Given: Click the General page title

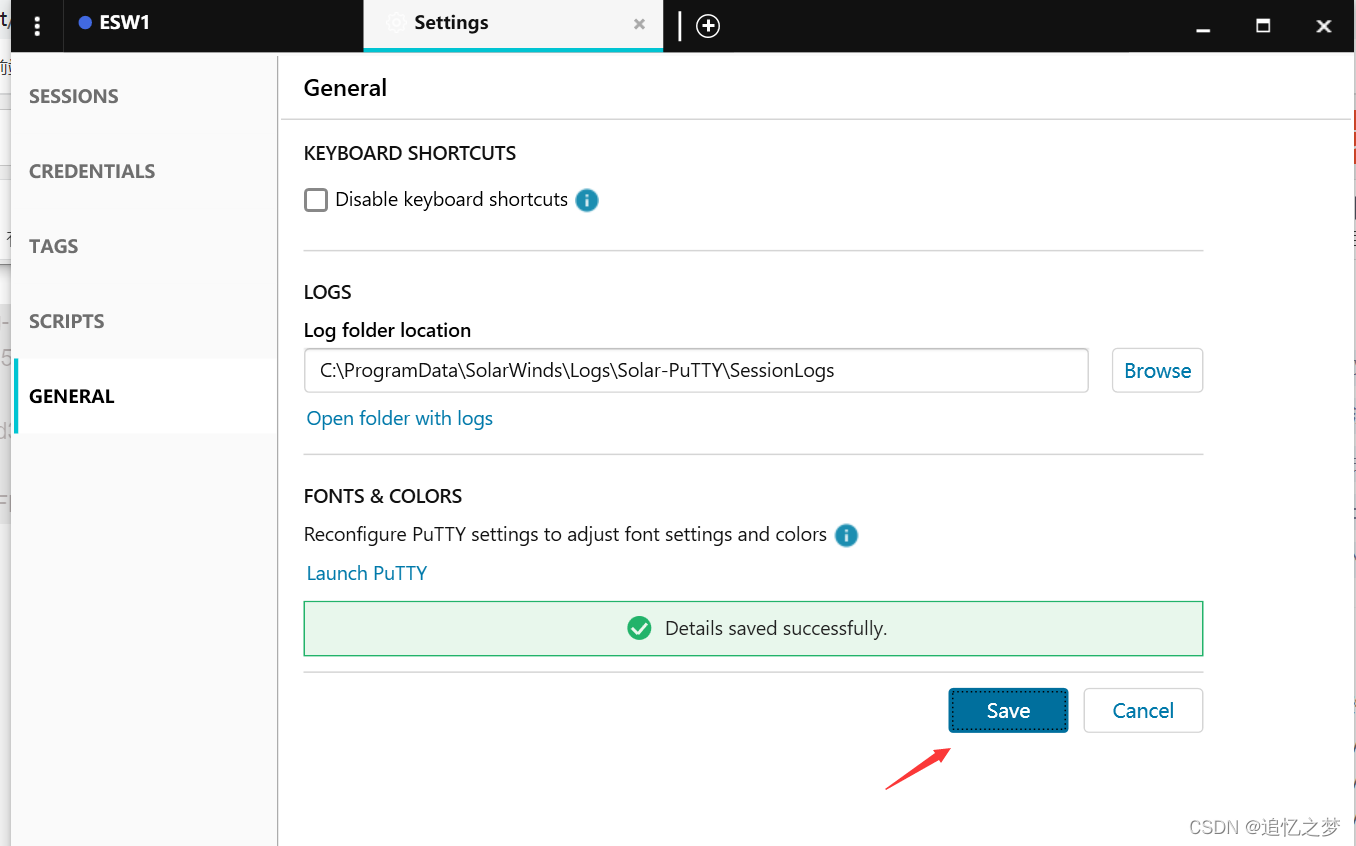Looking at the screenshot, I should click(345, 88).
